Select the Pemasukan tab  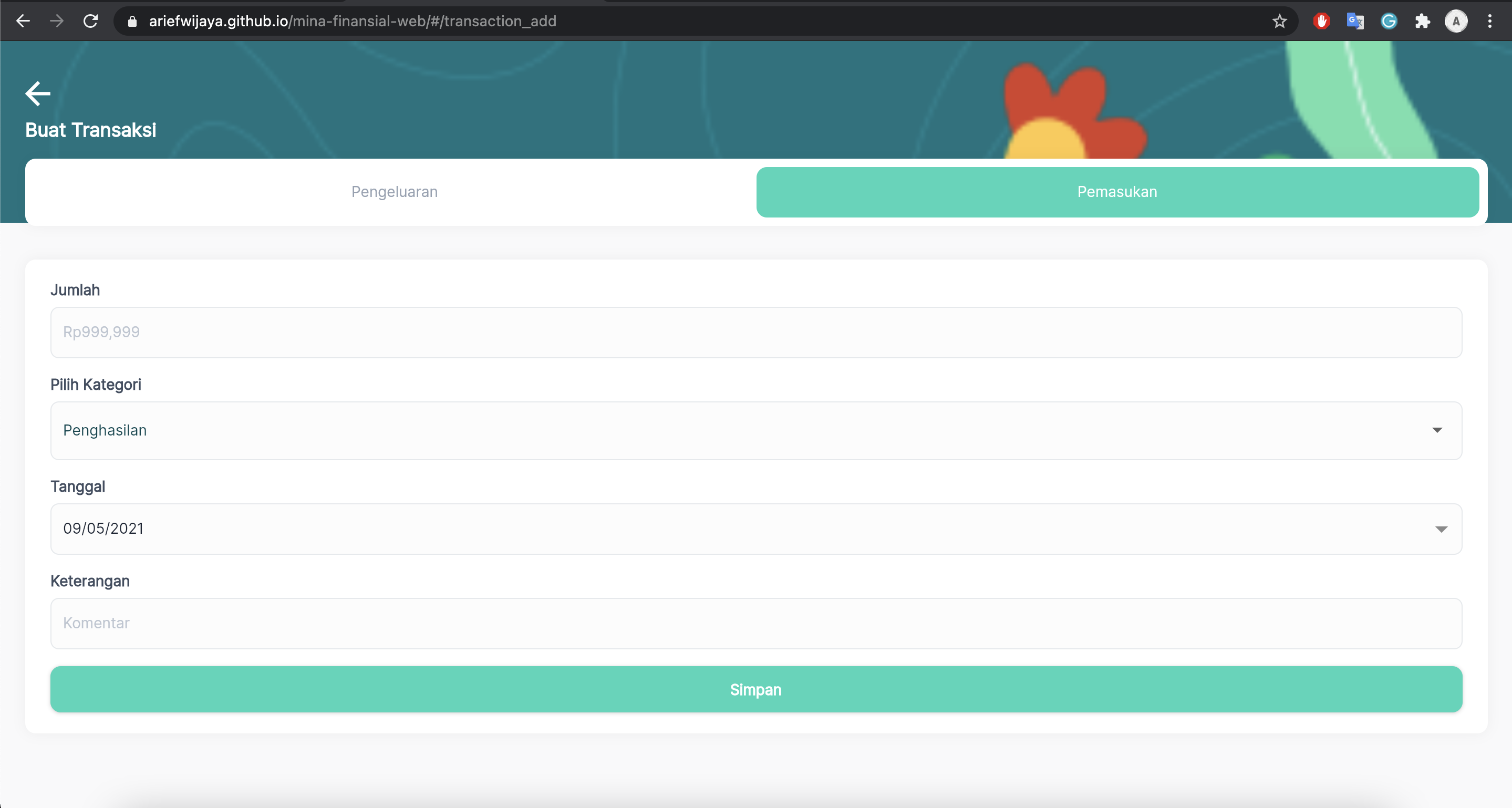[x=1117, y=192]
